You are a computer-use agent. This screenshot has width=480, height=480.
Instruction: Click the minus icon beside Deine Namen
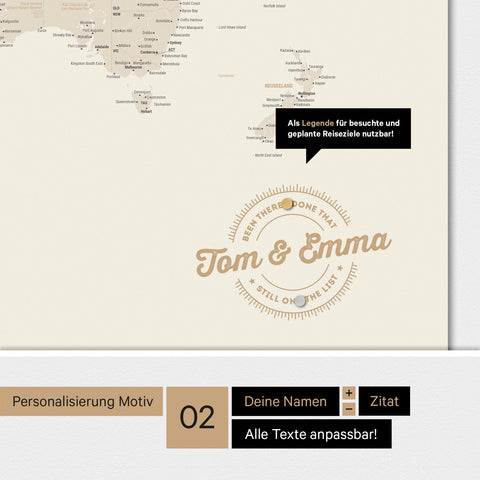tap(349, 409)
